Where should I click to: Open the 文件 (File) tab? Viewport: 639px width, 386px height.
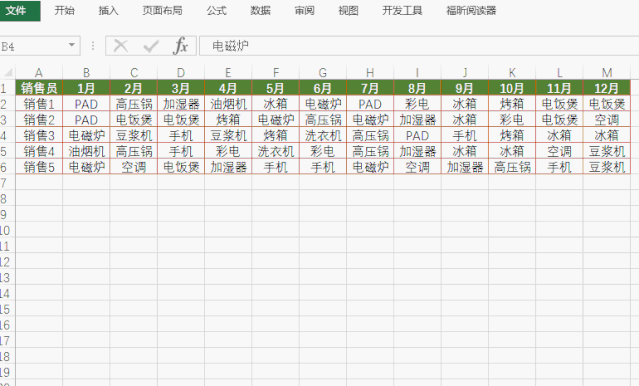[x=20, y=11]
